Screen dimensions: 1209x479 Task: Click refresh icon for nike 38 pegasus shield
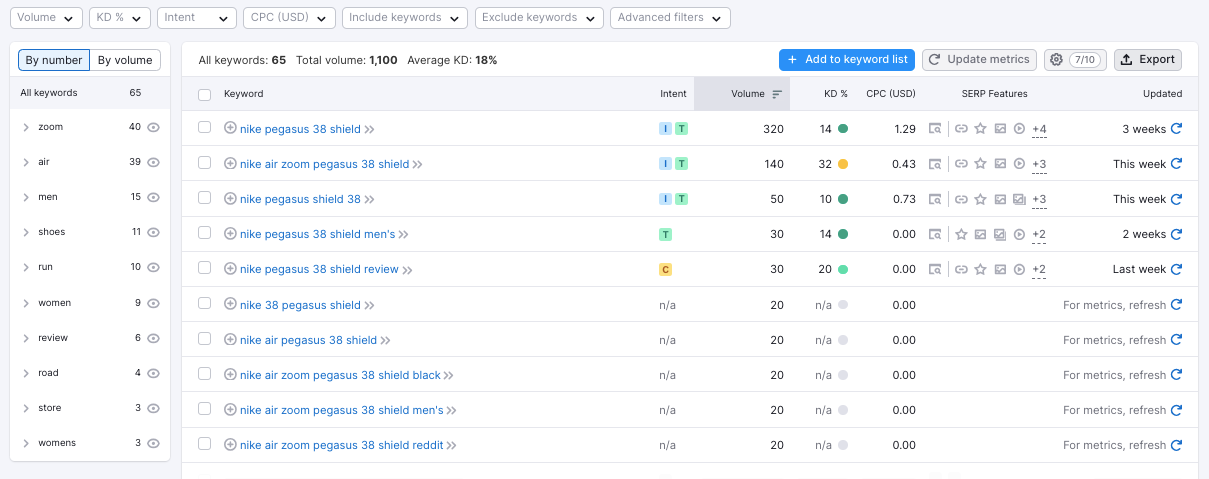pos(1176,305)
